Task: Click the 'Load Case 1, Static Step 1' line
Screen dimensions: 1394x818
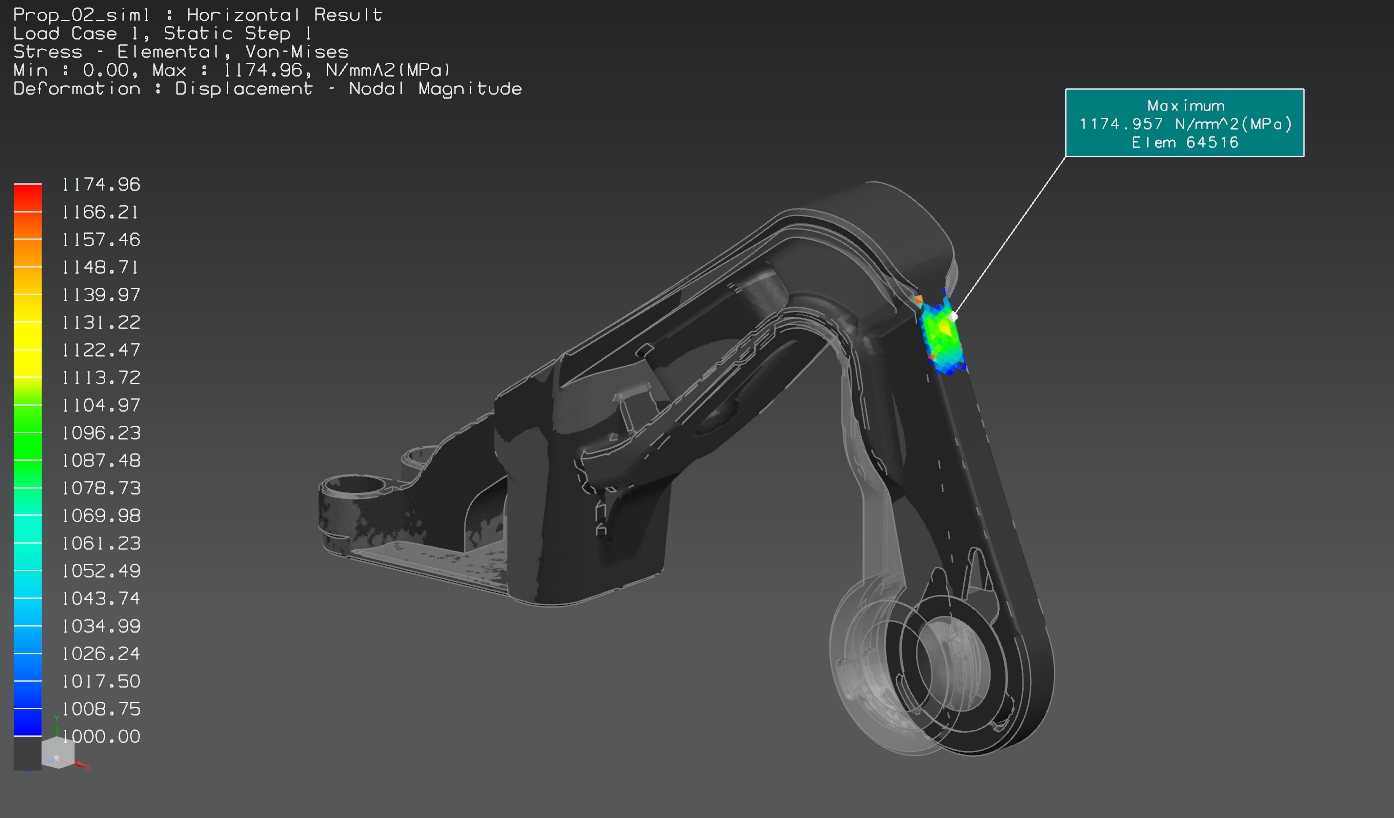Action: [163, 33]
